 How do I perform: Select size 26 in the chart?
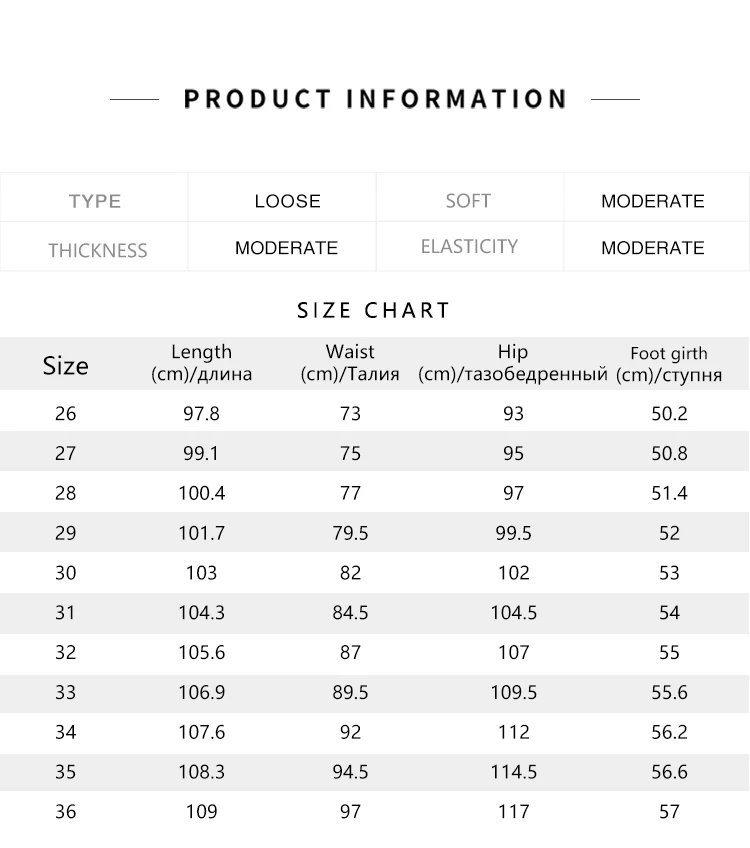[x=65, y=414]
